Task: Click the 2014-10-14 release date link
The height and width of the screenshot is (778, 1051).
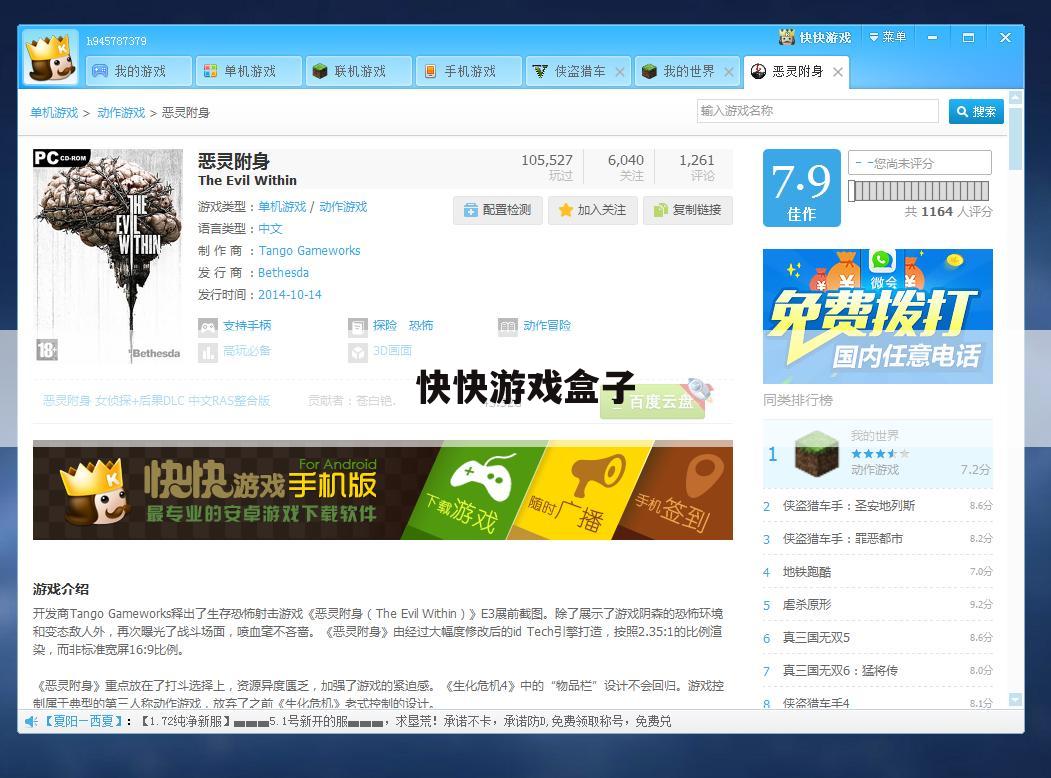Action: (290, 295)
